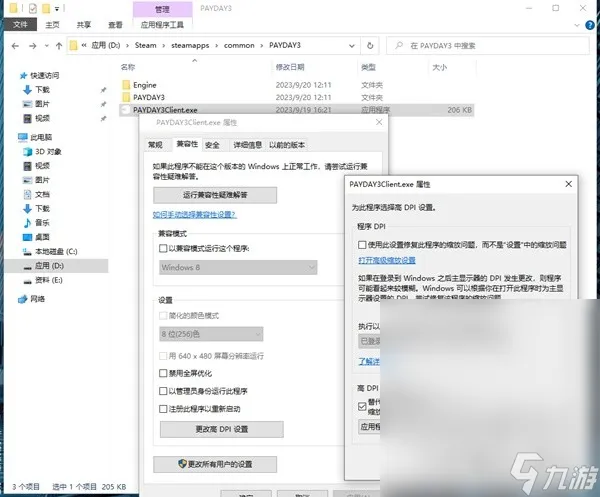Sort by the 修改日期 column header
Screen dimensions: 600x497
pos(290,67)
